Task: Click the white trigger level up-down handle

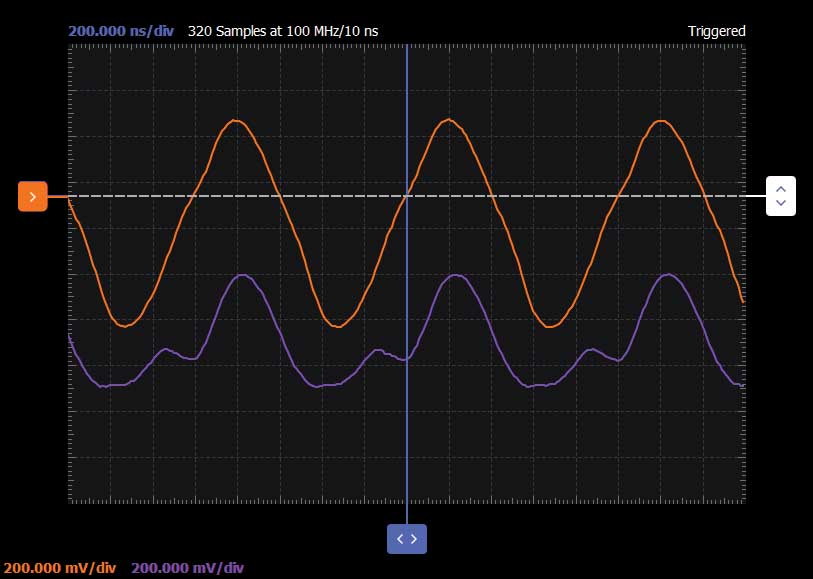Action: click(781, 196)
